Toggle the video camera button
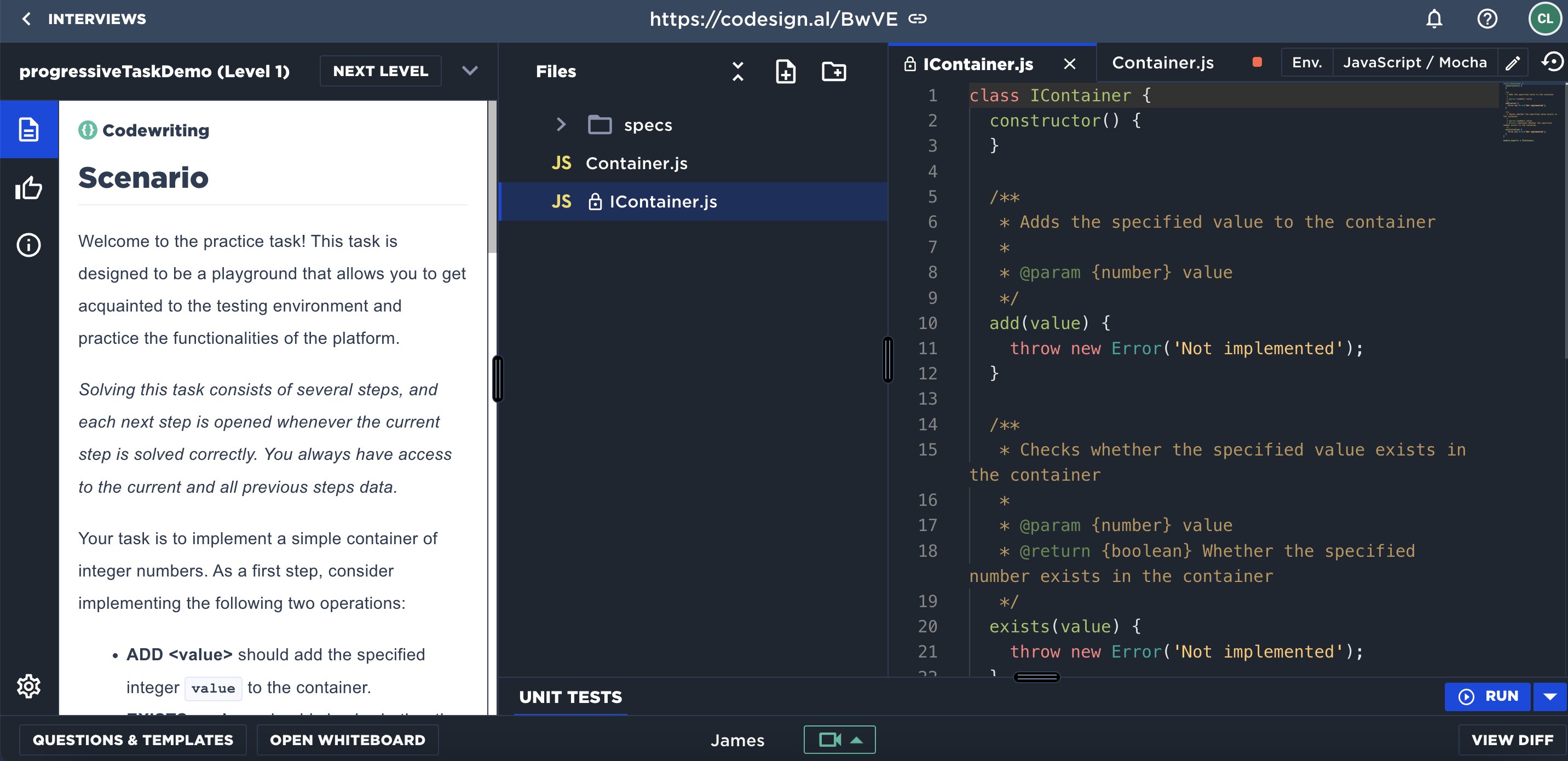Image resolution: width=1568 pixels, height=761 pixels. (829, 740)
